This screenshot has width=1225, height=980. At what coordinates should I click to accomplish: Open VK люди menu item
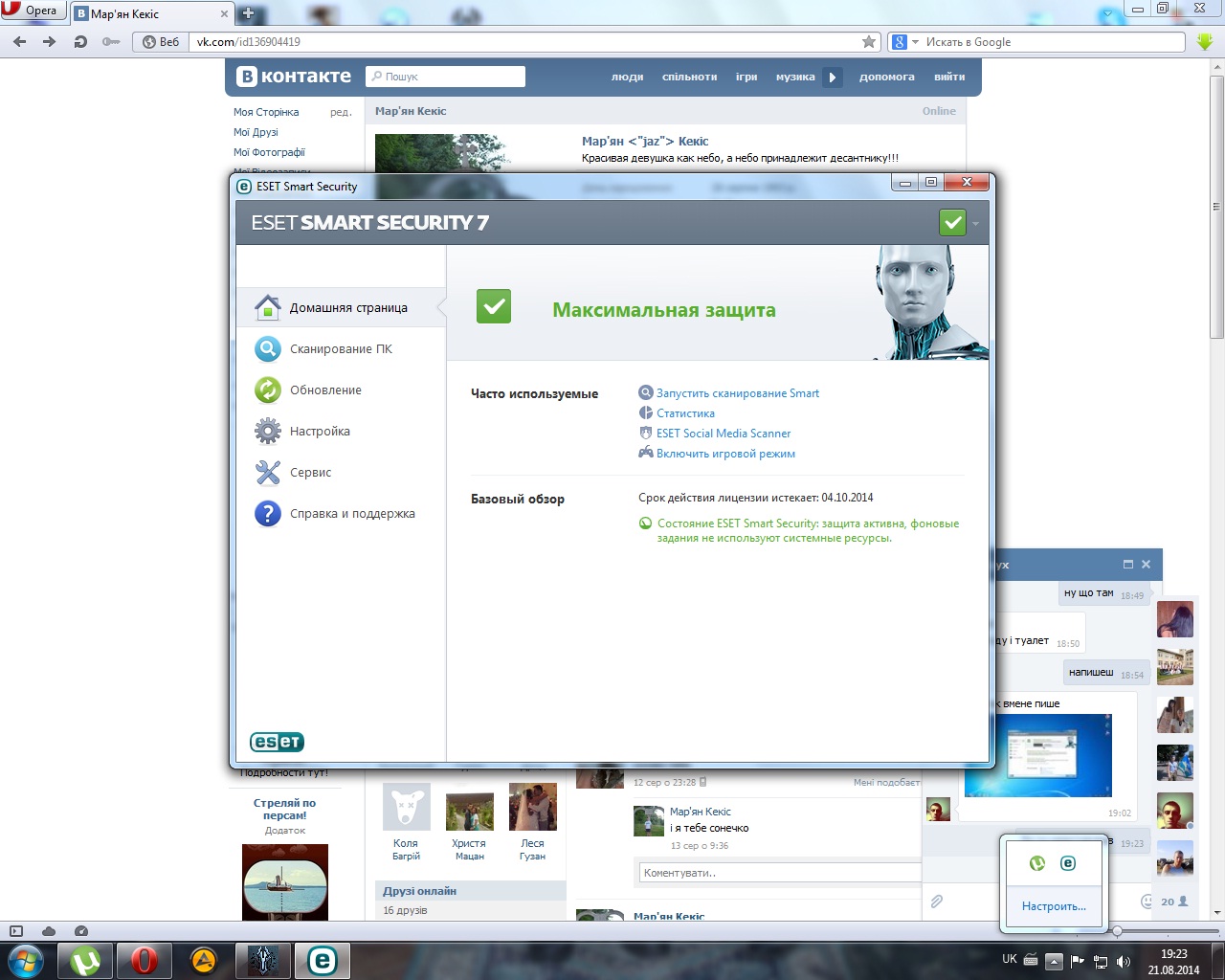point(628,78)
